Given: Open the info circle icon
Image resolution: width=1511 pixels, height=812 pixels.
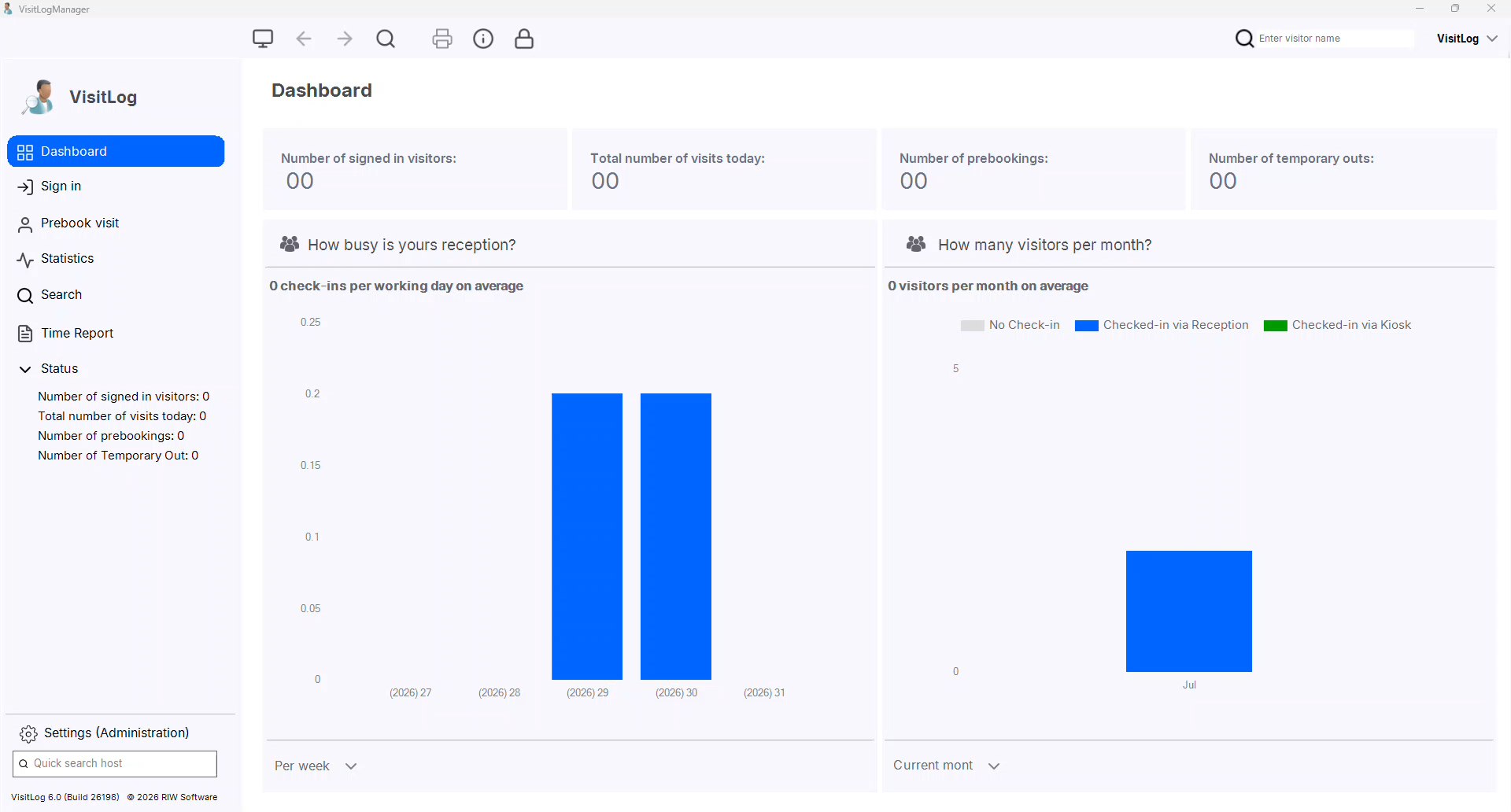Looking at the screenshot, I should pyautogui.click(x=483, y=39).
